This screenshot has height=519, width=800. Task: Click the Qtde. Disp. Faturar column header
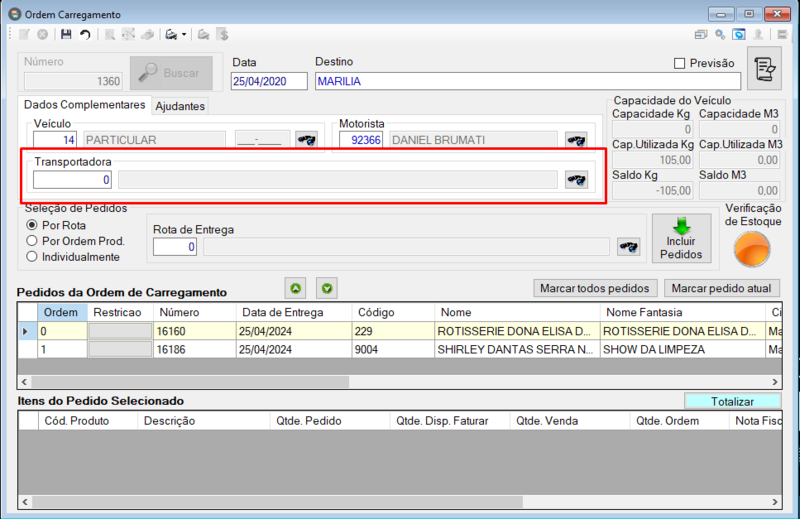pos(450,421)
